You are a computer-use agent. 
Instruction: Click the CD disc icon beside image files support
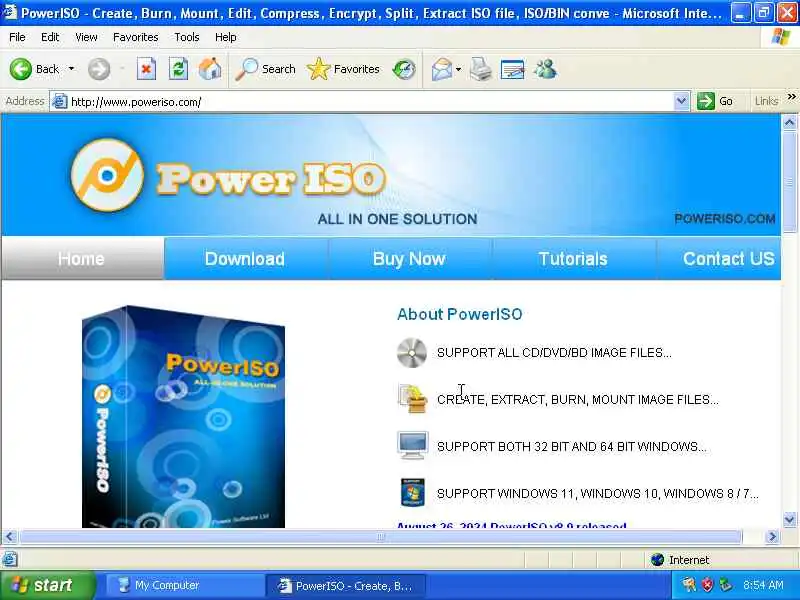click(412, 353)
